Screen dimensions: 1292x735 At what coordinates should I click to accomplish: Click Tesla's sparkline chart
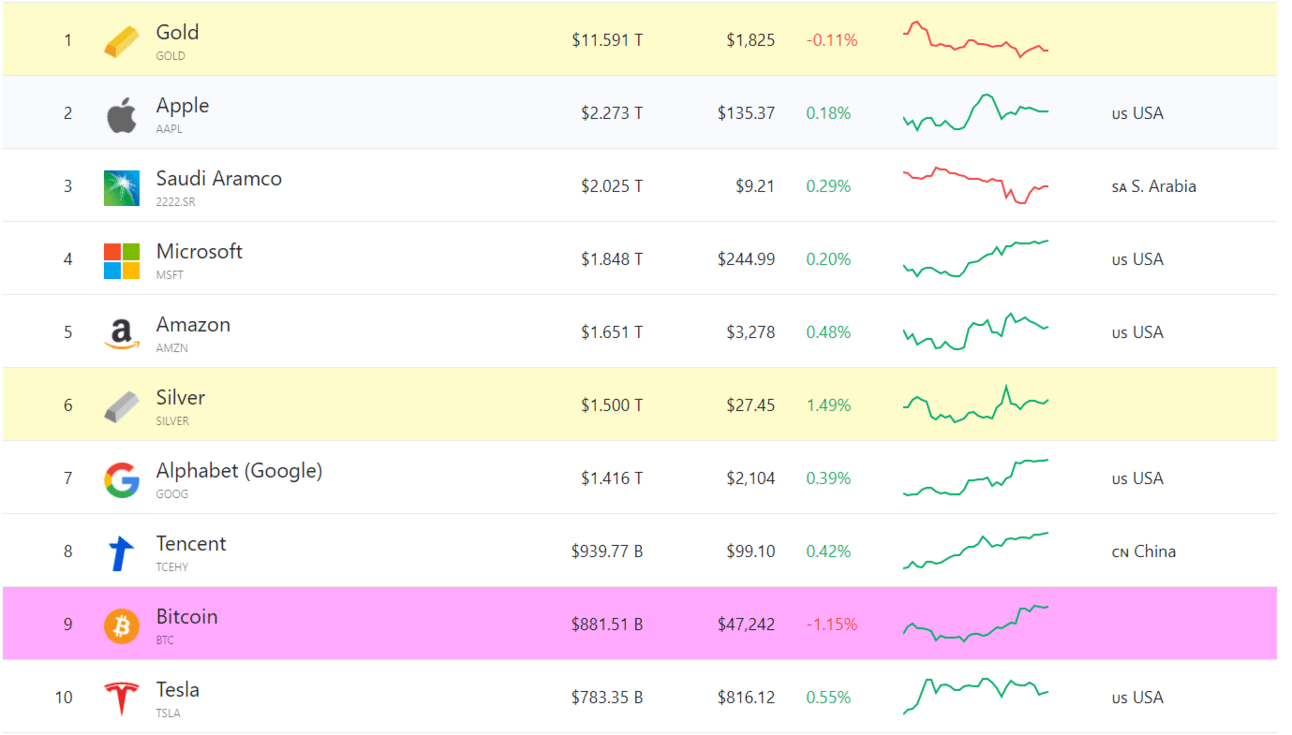tap(976, 696)
